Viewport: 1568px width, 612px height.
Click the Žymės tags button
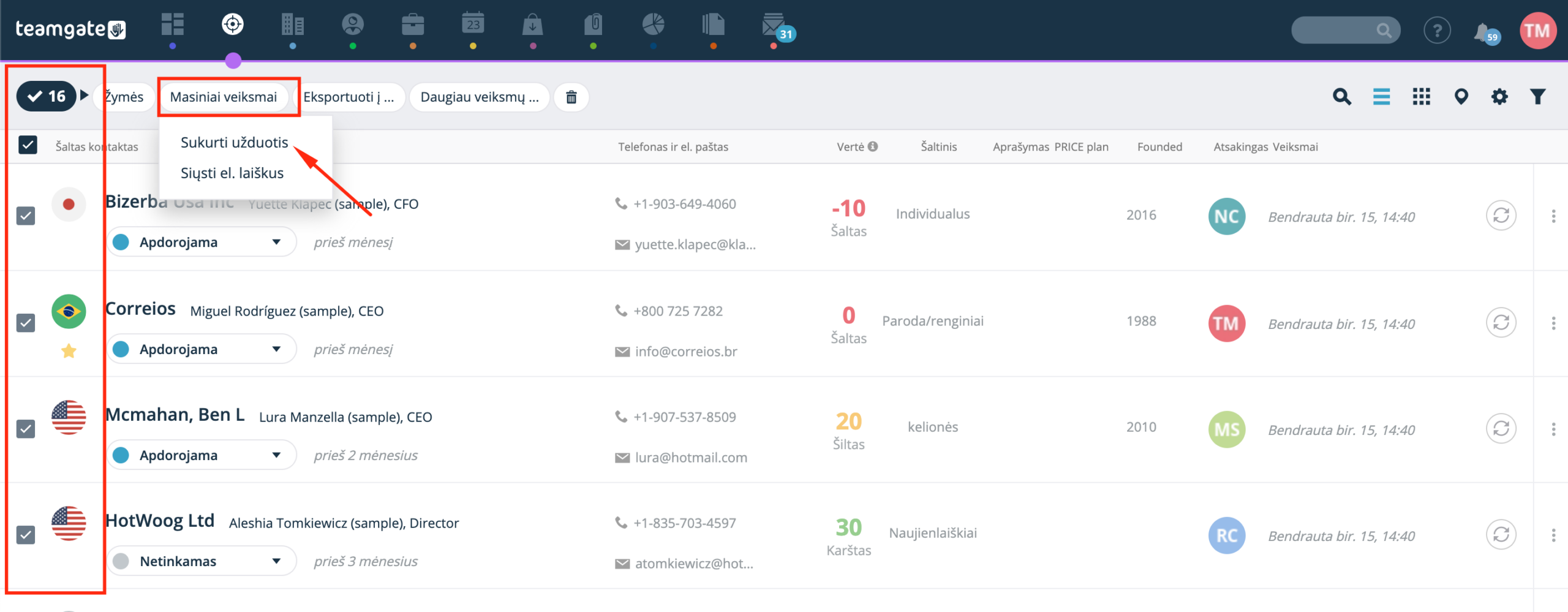coord(124,97)
